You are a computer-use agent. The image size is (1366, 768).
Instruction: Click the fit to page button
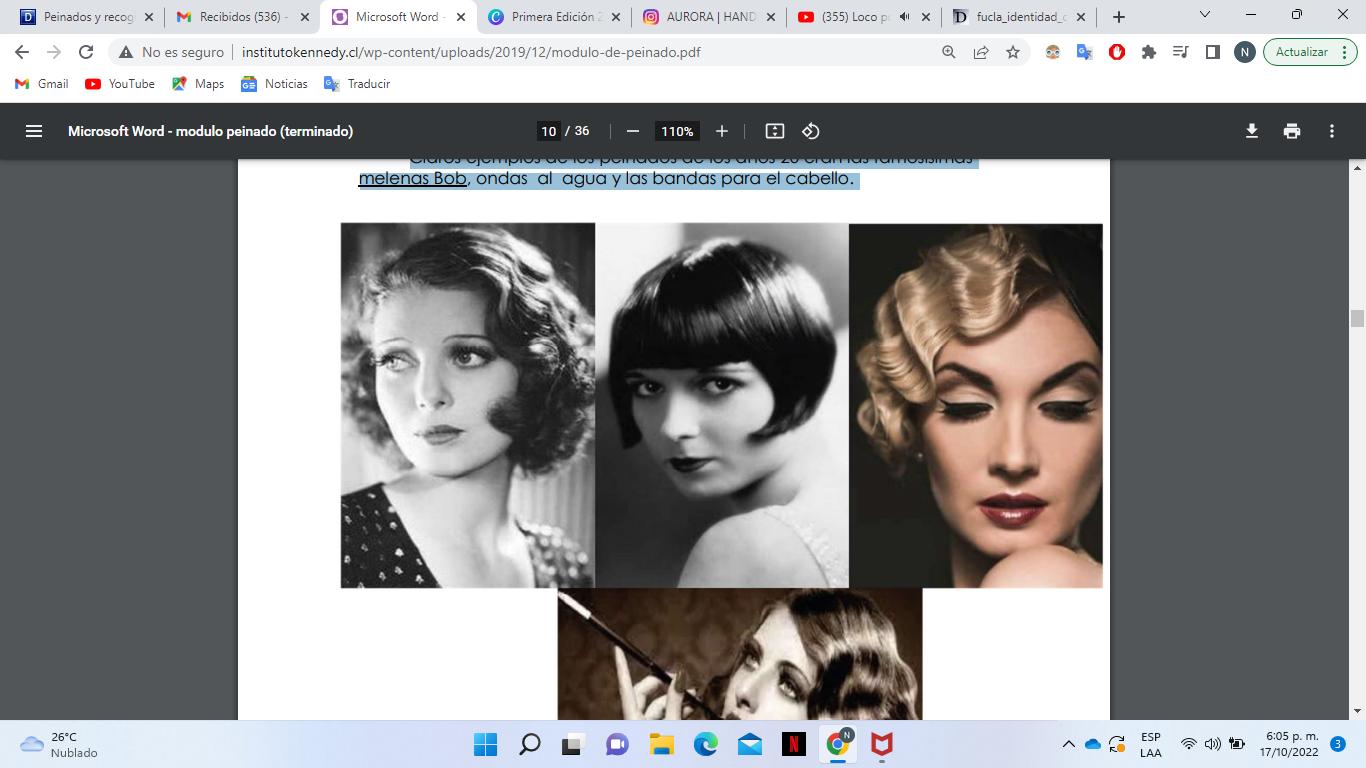tap(775, 131)
